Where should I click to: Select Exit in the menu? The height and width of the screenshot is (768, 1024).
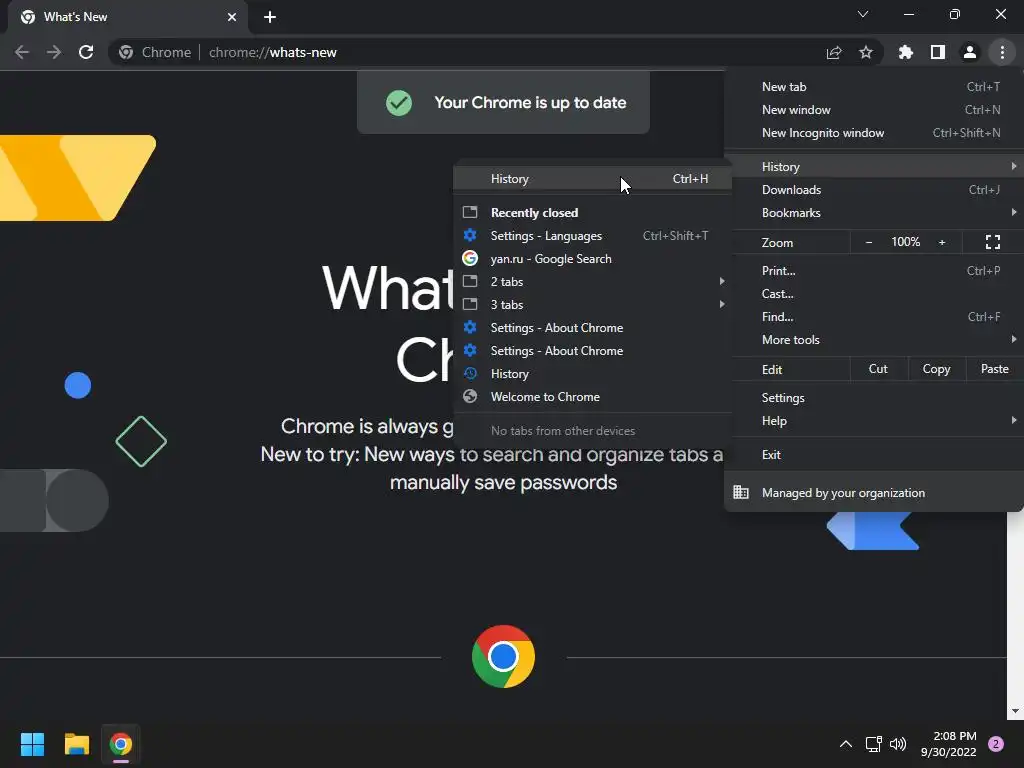(876, 455)
